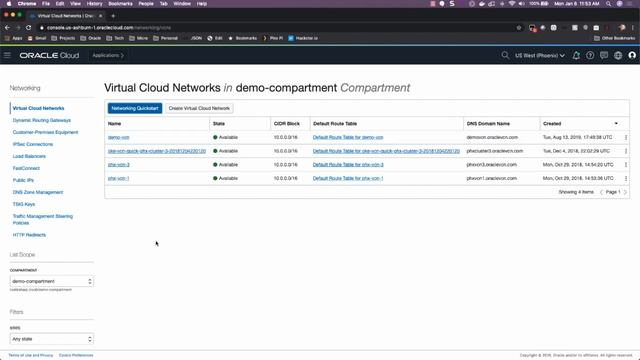Screen dimensions: 640x360
Task: Click the browser address bar
Action: 278,28
